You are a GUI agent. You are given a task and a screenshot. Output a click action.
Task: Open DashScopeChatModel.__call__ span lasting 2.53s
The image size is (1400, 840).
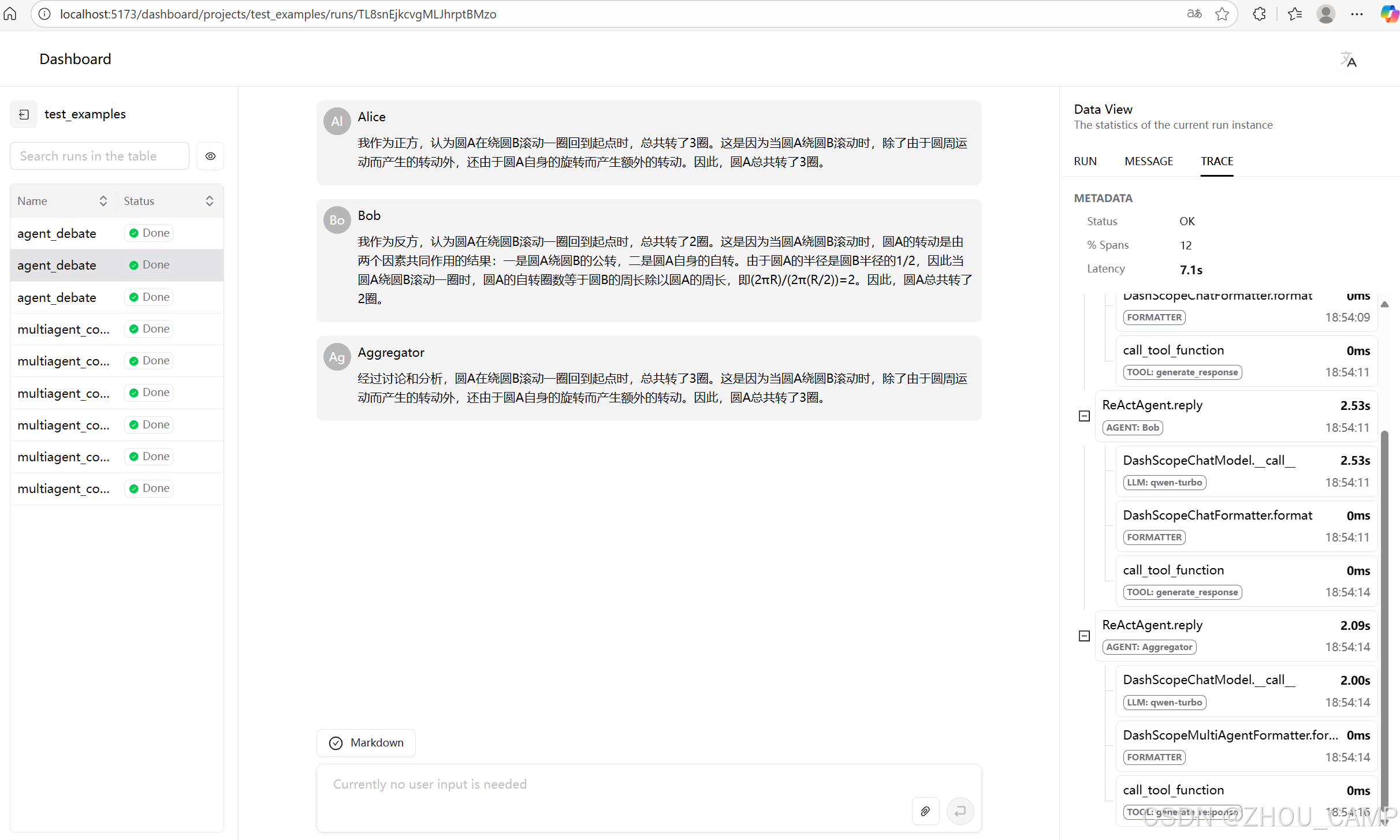pos(1246,471)
